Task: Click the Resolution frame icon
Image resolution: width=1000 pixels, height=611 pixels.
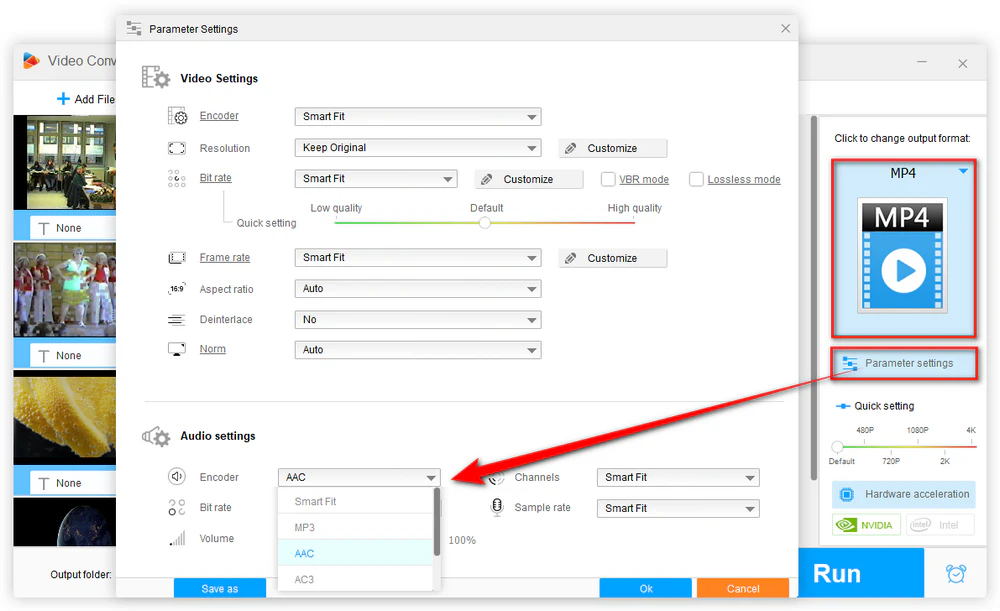Action: [177, 148]
